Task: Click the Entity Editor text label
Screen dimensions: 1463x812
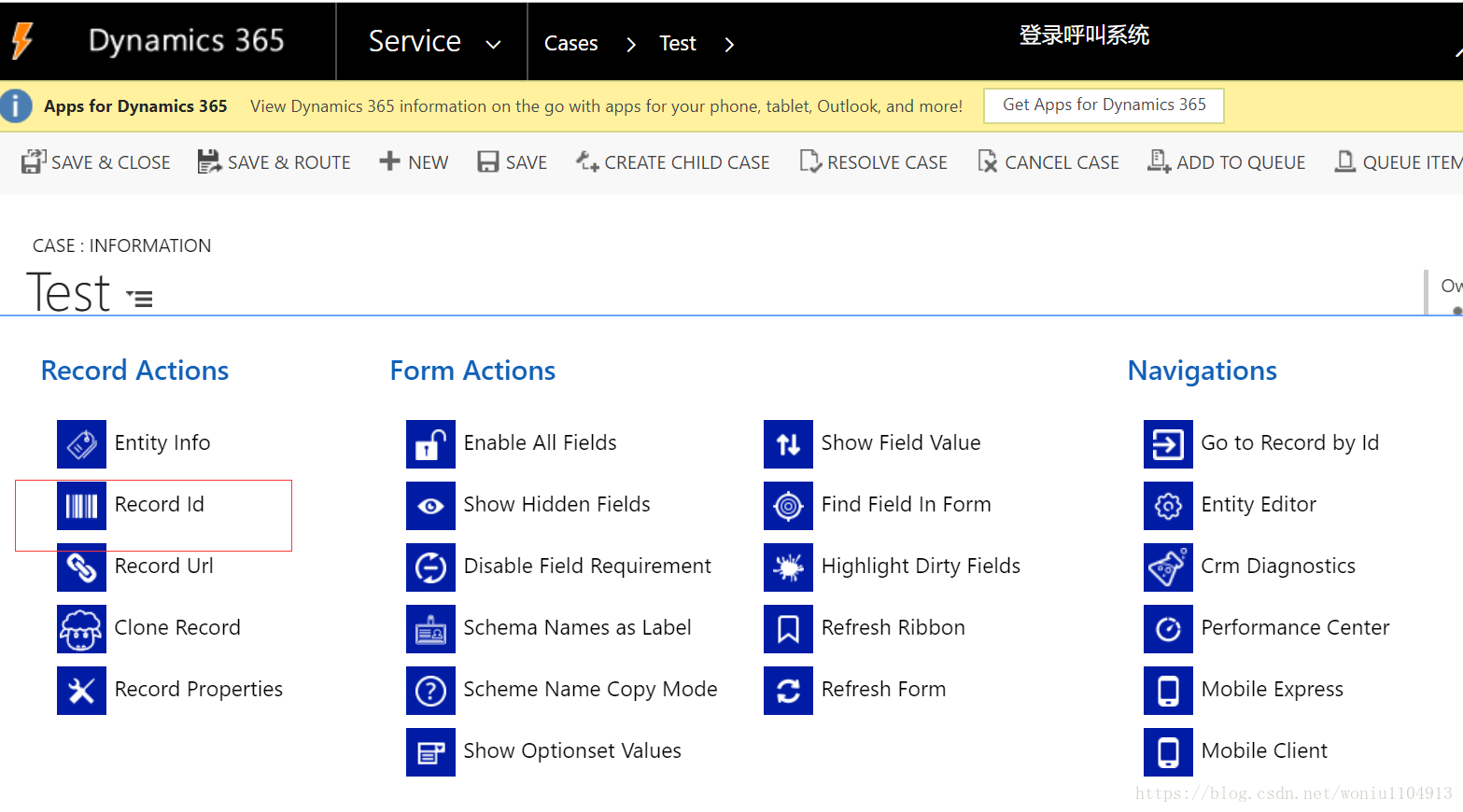Action: pyautogui.click(x=1259, y=504)
